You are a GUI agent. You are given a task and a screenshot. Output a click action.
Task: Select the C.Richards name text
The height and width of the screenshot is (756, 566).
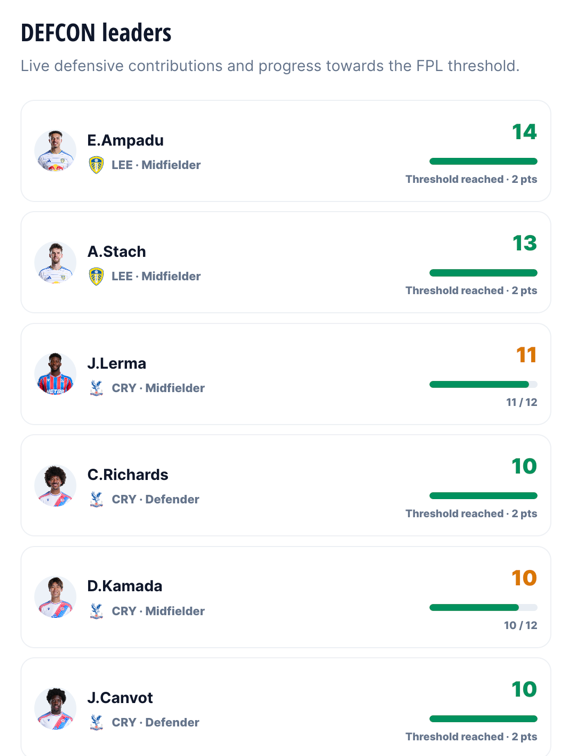128,475
